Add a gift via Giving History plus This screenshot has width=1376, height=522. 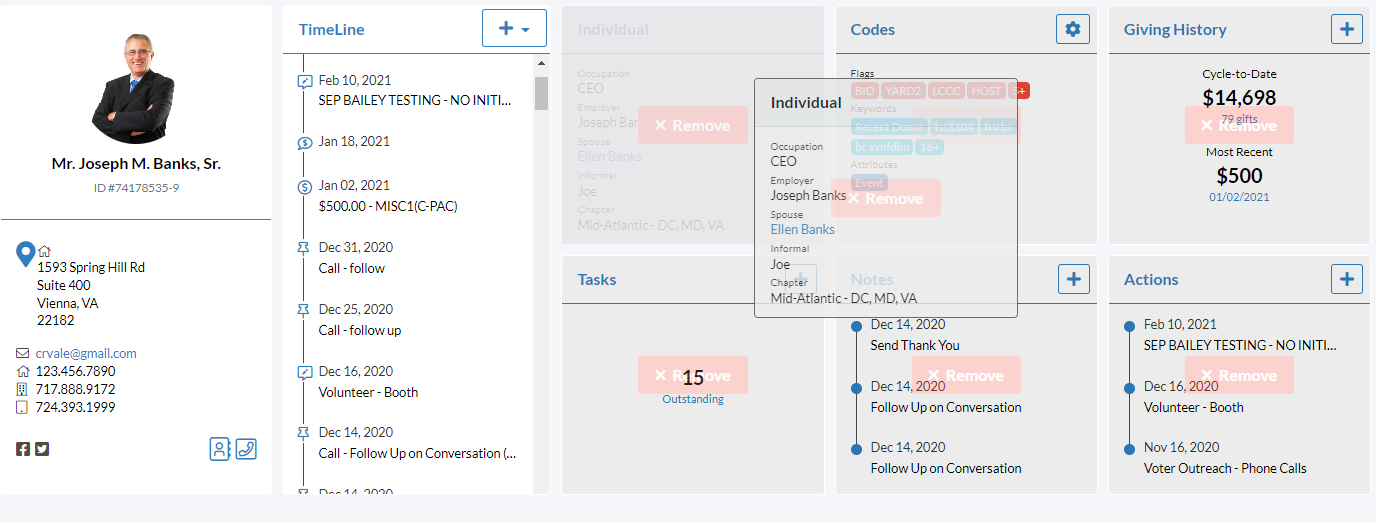tap(1347, 29)
